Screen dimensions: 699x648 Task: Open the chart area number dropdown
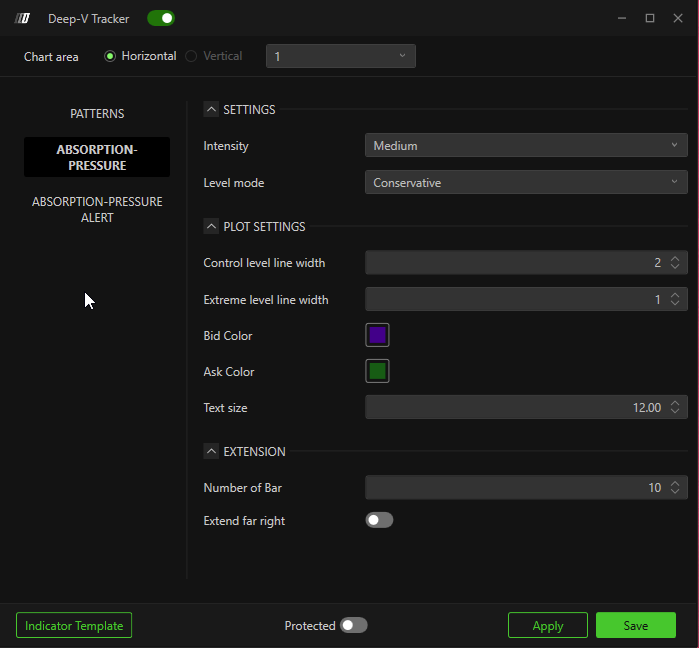pyautogui.click(x=340, y=57)
